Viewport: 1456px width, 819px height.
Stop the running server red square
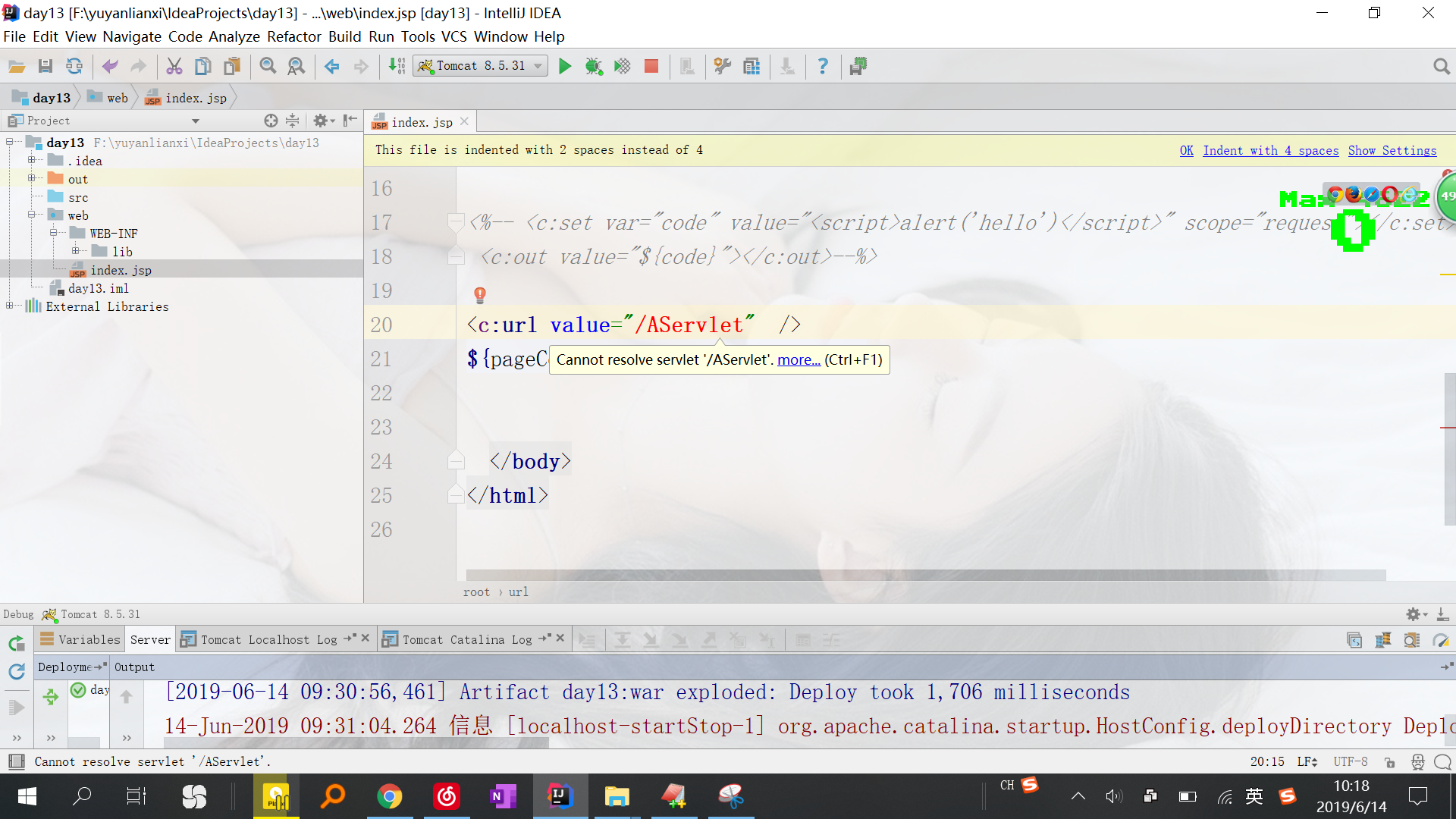pos(651,67)
